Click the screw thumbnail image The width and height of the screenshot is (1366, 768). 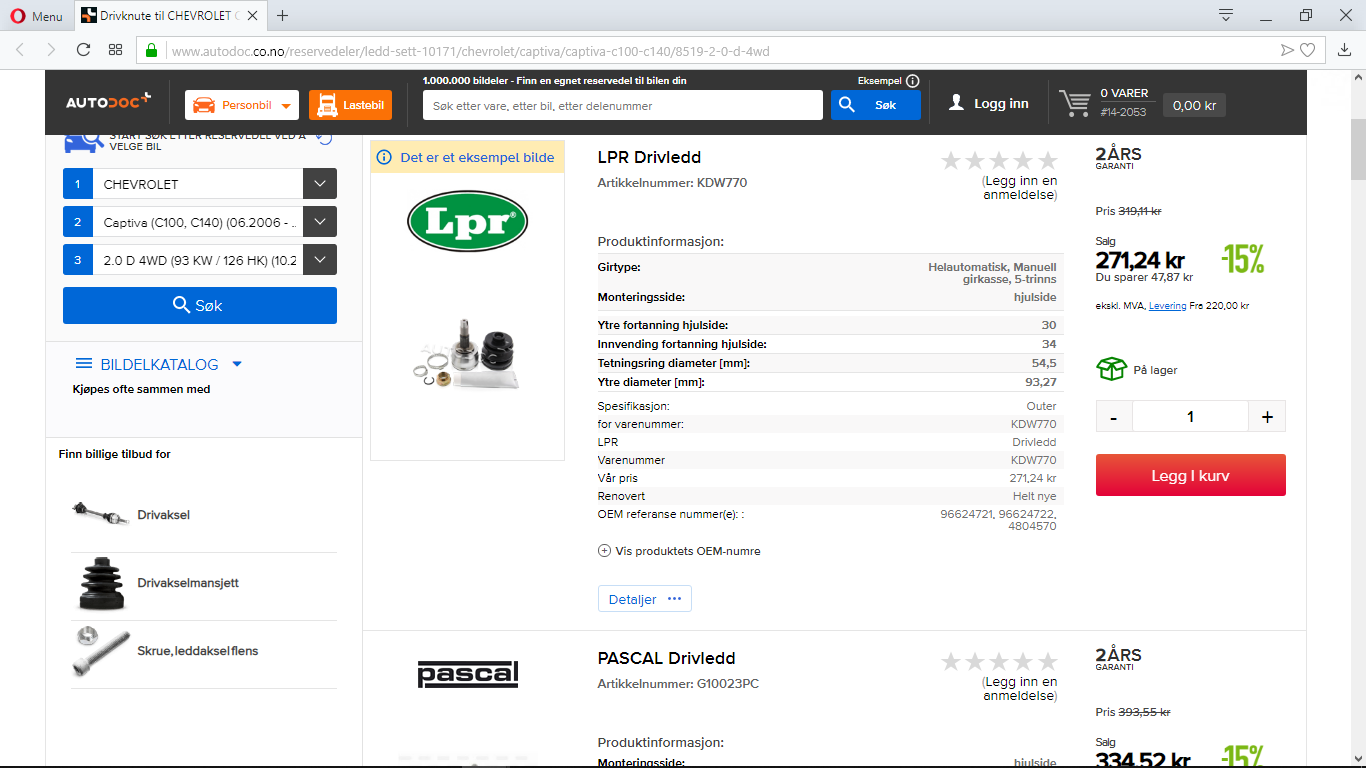[x=101, y=652]
